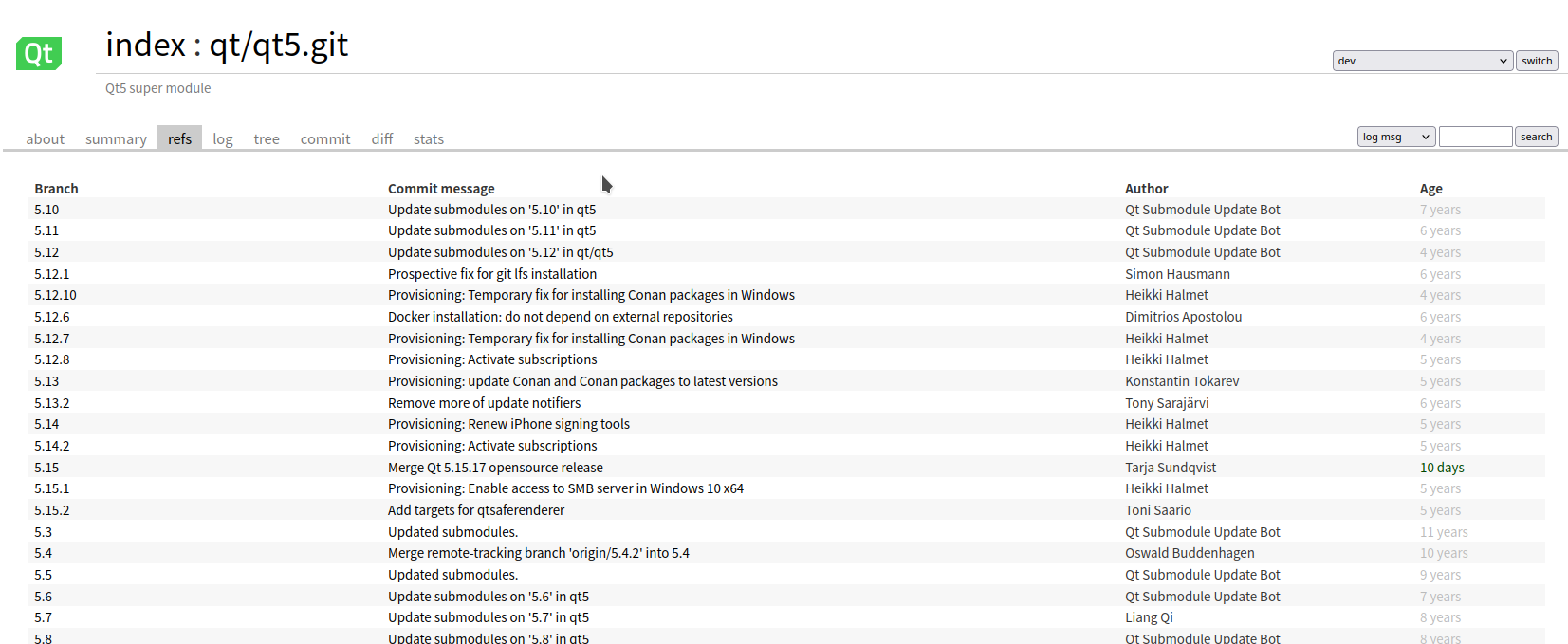Screen dimensions: 1568x644
Task: Open branch 5.12.10
Action: [55, 295]
